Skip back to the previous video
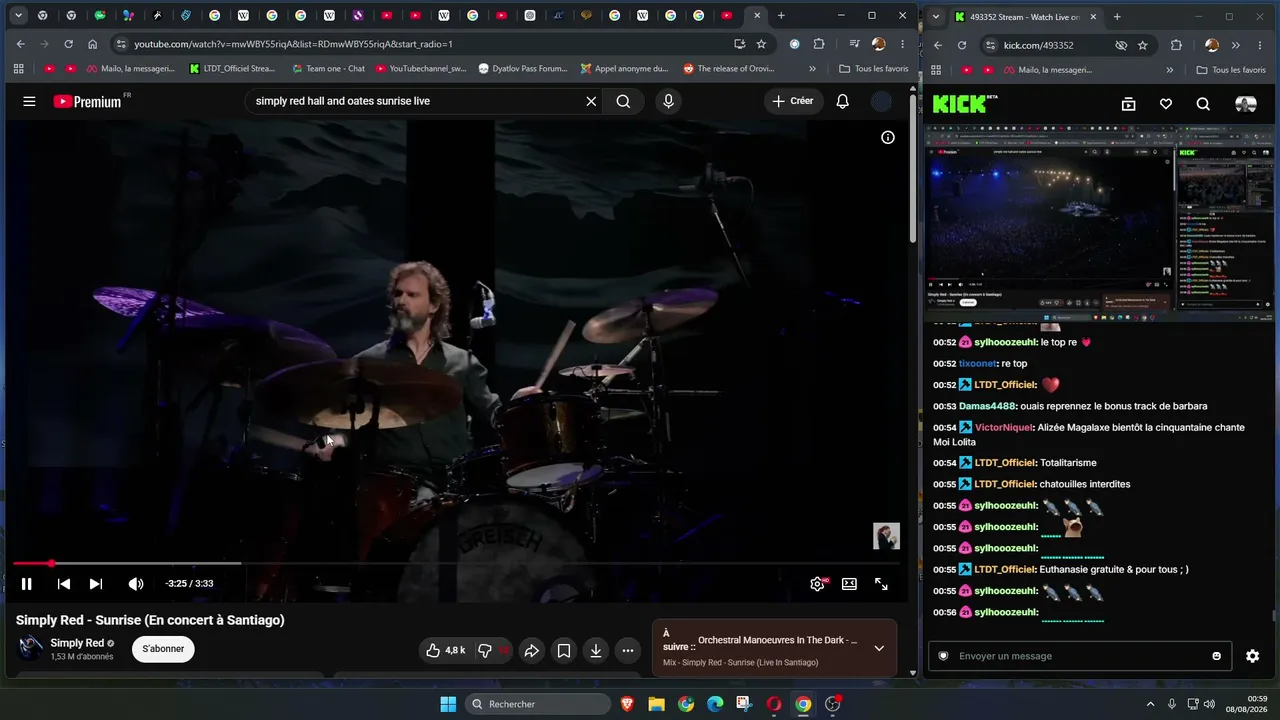The image size is (1280, 720). tap(63, 584)
